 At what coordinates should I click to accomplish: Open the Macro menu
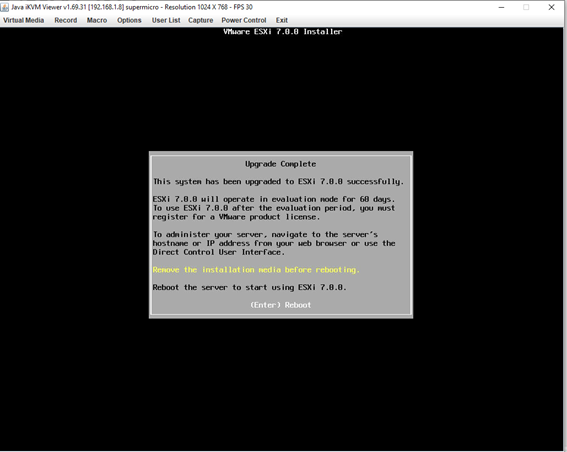[x=97, y=20]
